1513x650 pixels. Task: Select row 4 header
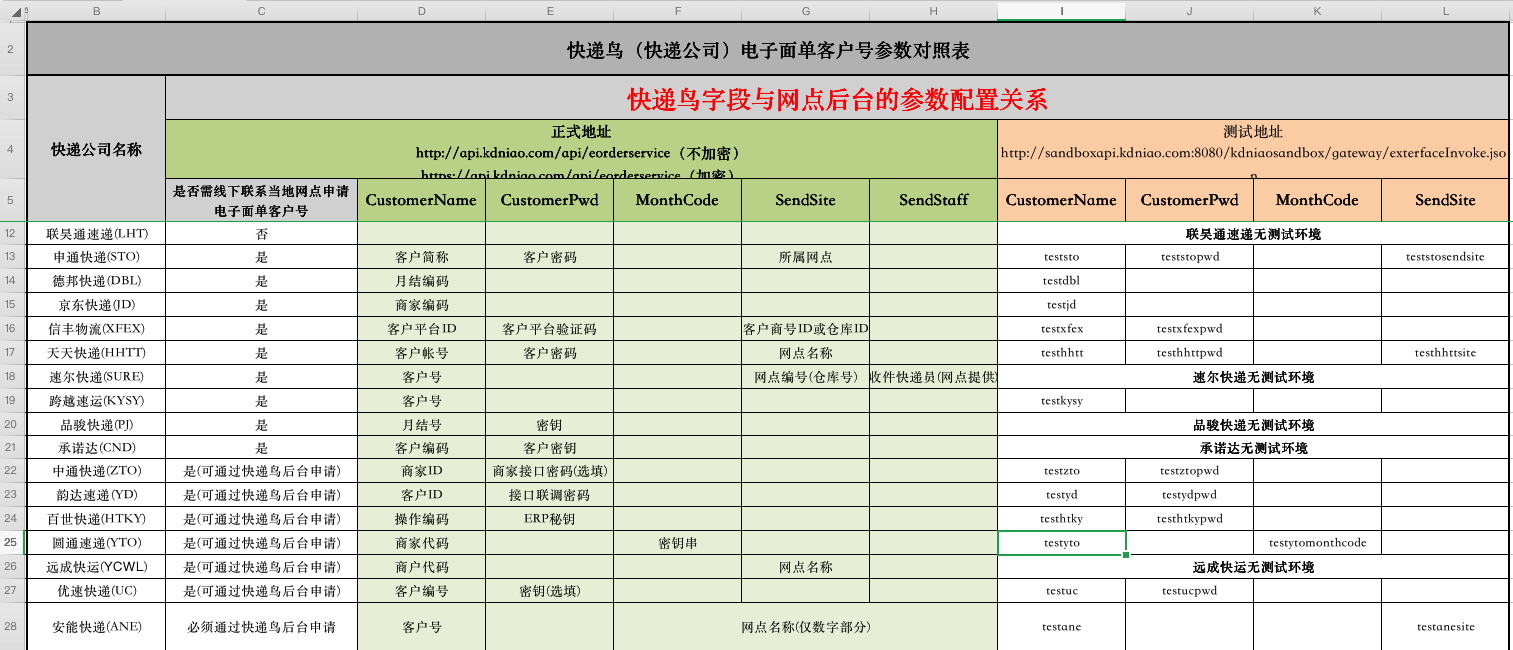(11, 149)
